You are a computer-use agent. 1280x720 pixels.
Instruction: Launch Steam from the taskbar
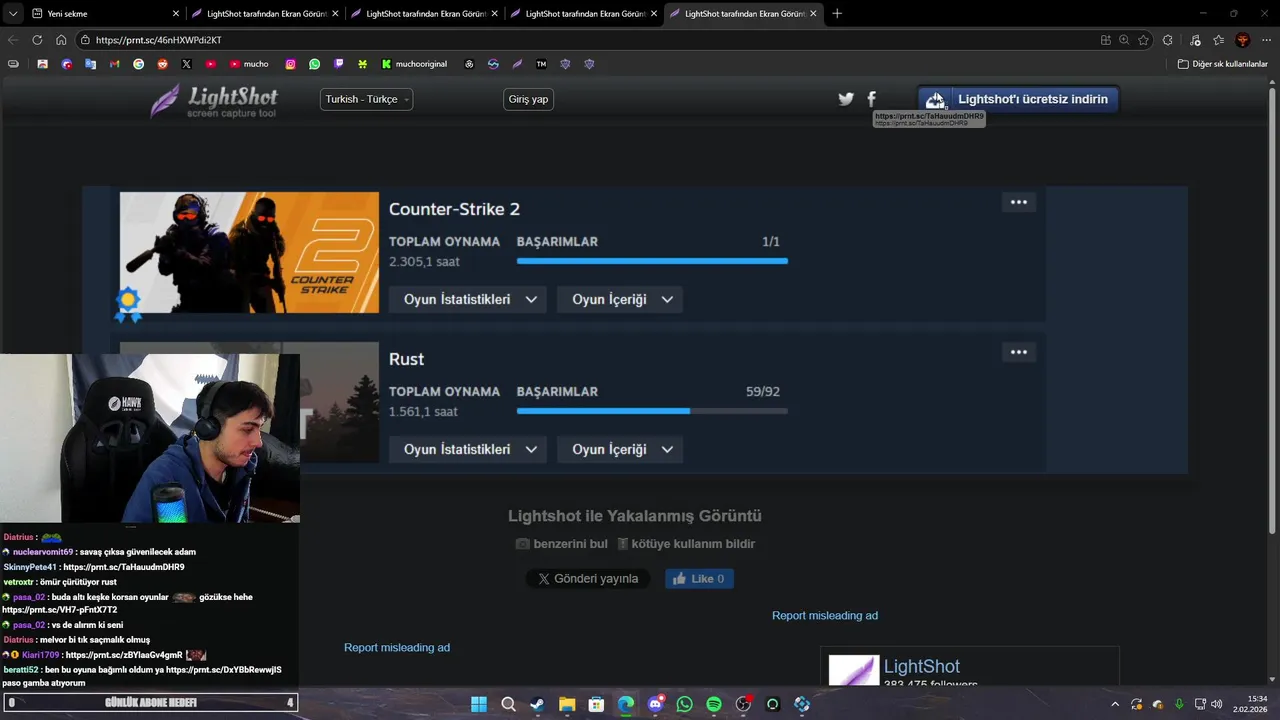[538, 704]
